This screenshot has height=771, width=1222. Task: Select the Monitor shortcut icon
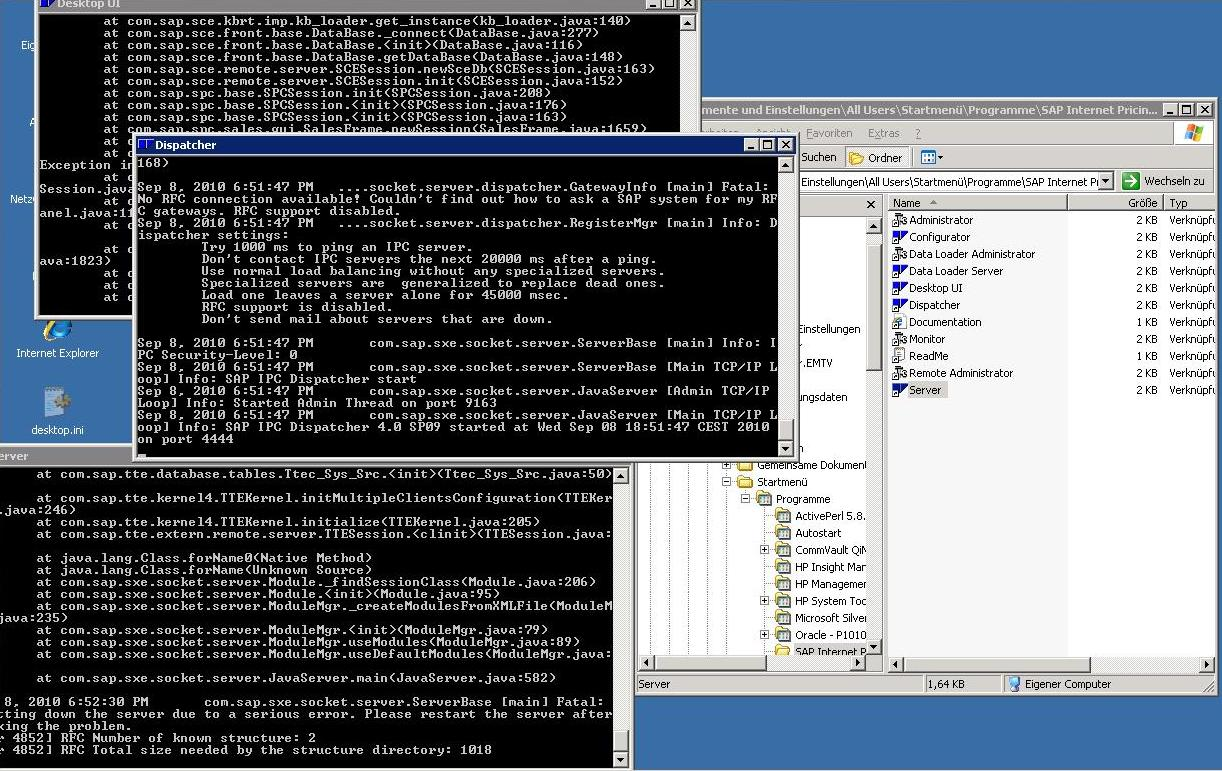coord(899,339)
